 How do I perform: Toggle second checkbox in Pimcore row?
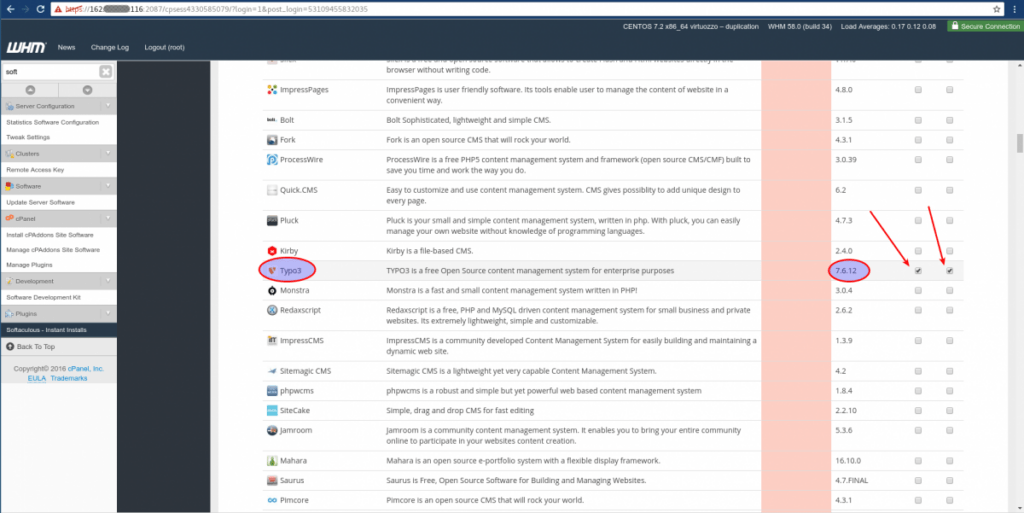coord(950,500)
